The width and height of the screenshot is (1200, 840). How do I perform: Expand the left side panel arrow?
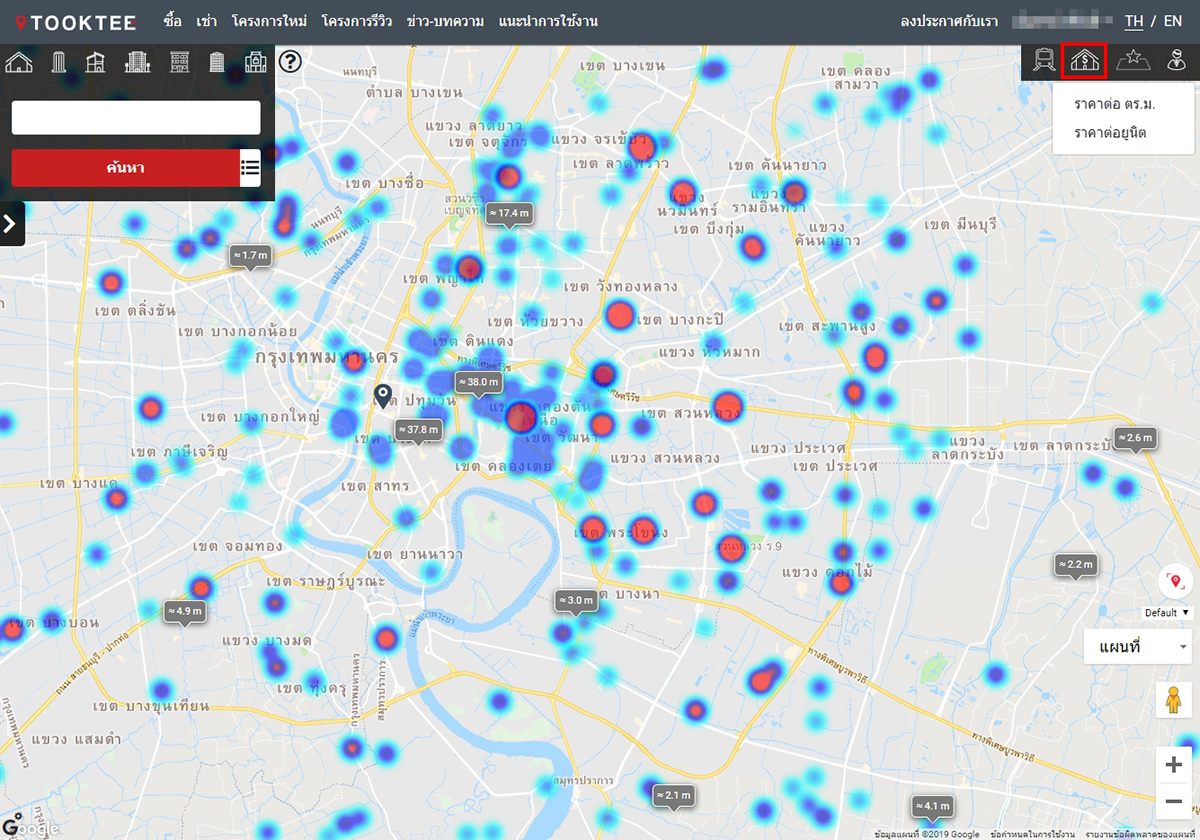click(11, 223)
